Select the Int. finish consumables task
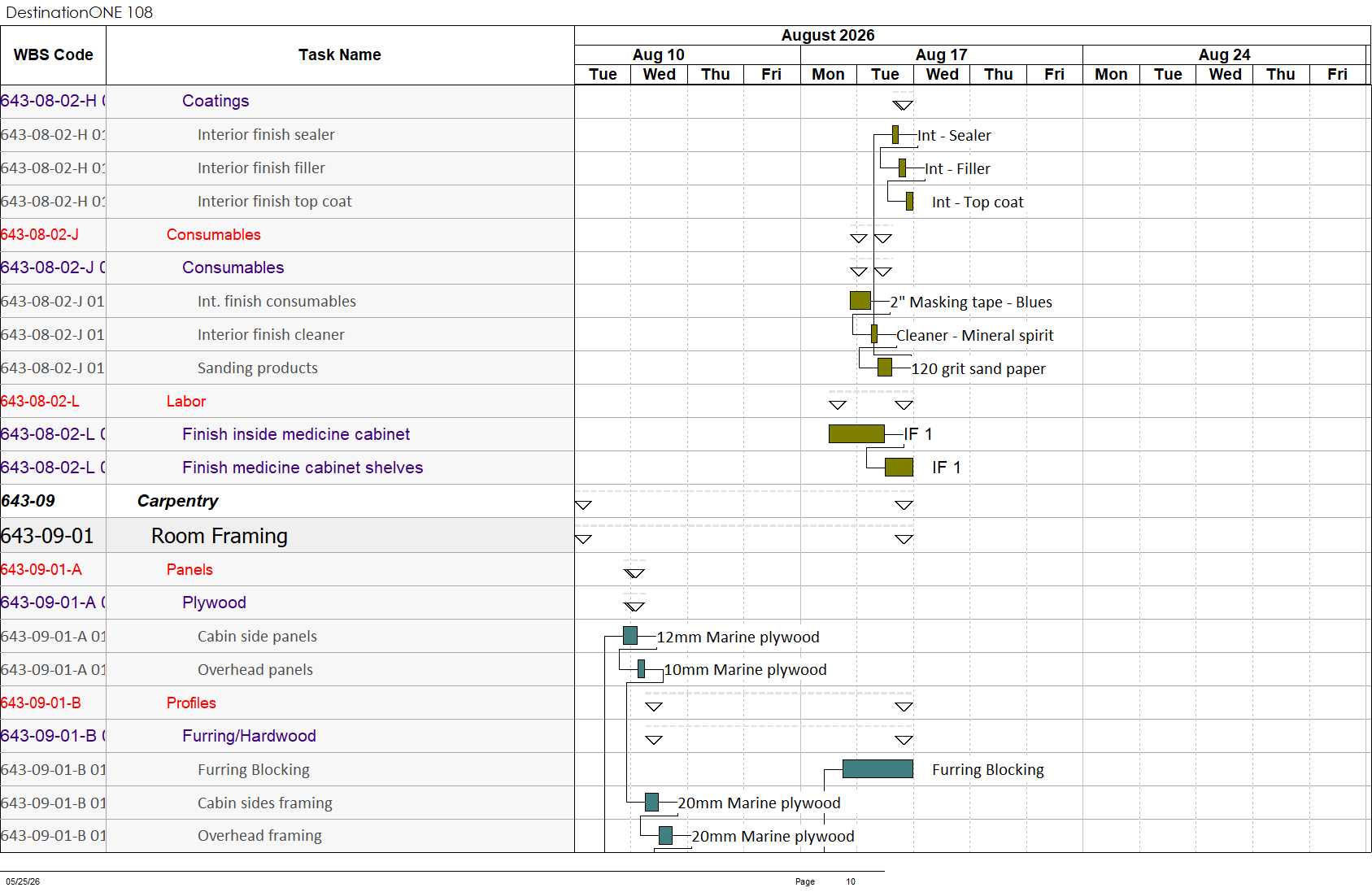The width and height of the screenshot is (1372, 892). pos(277,302)
